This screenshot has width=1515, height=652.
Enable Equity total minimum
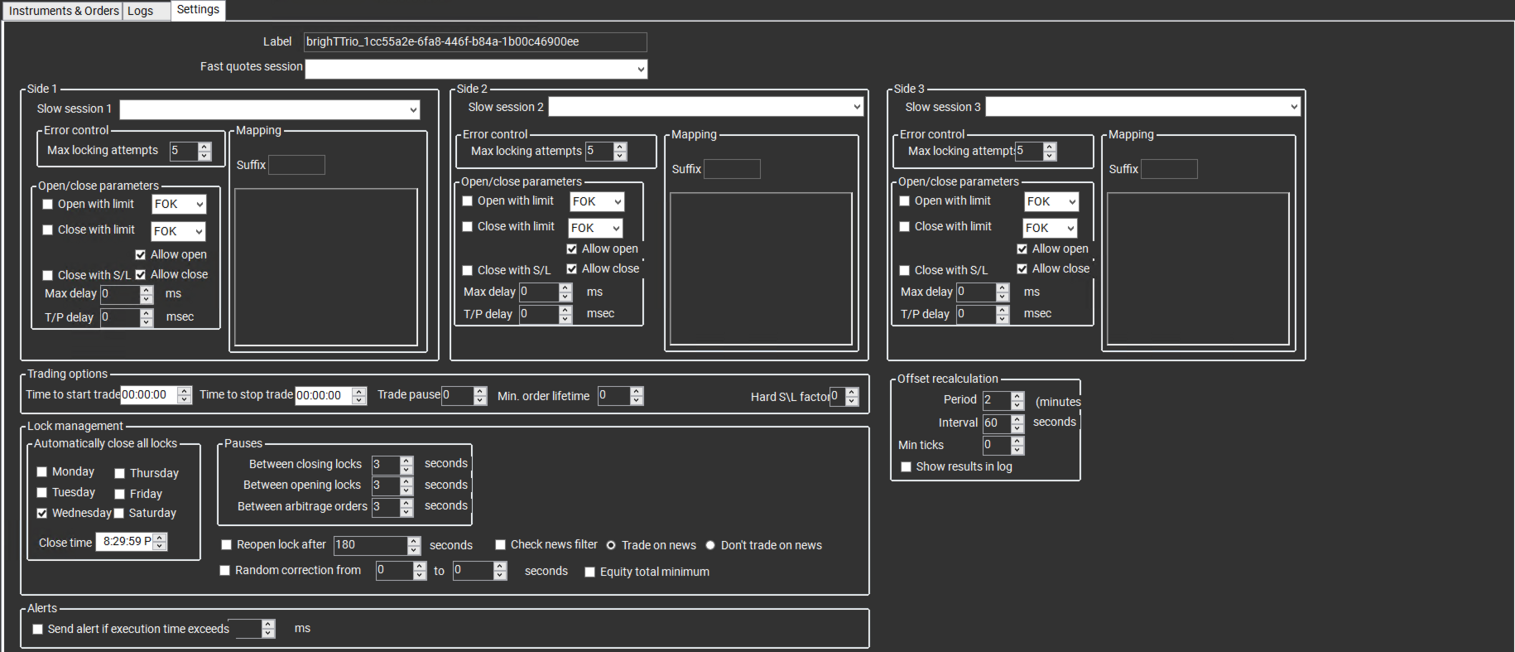(589, 571)
